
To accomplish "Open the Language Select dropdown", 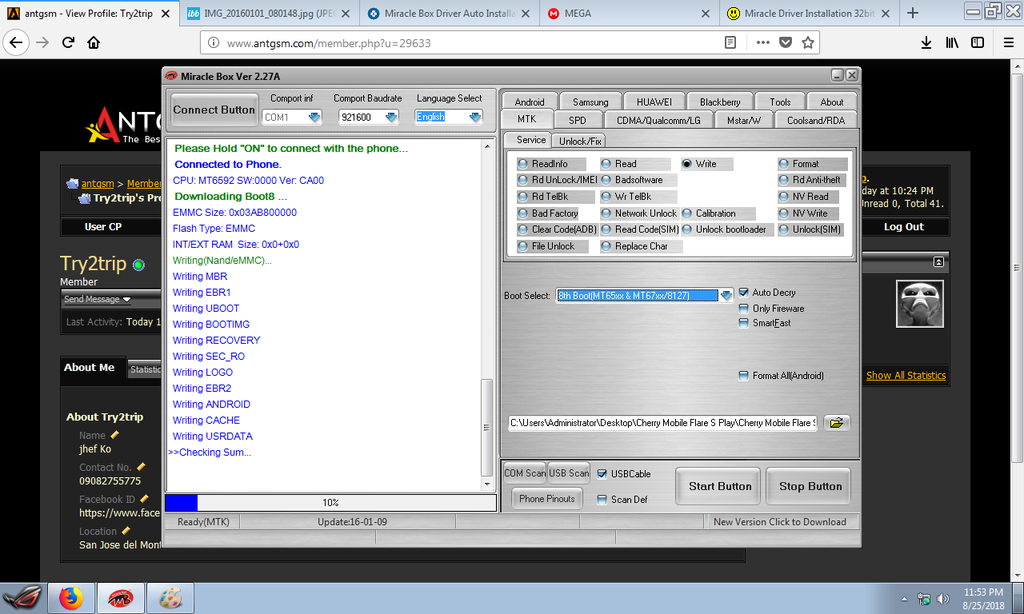I will click(x=474, y=117).
